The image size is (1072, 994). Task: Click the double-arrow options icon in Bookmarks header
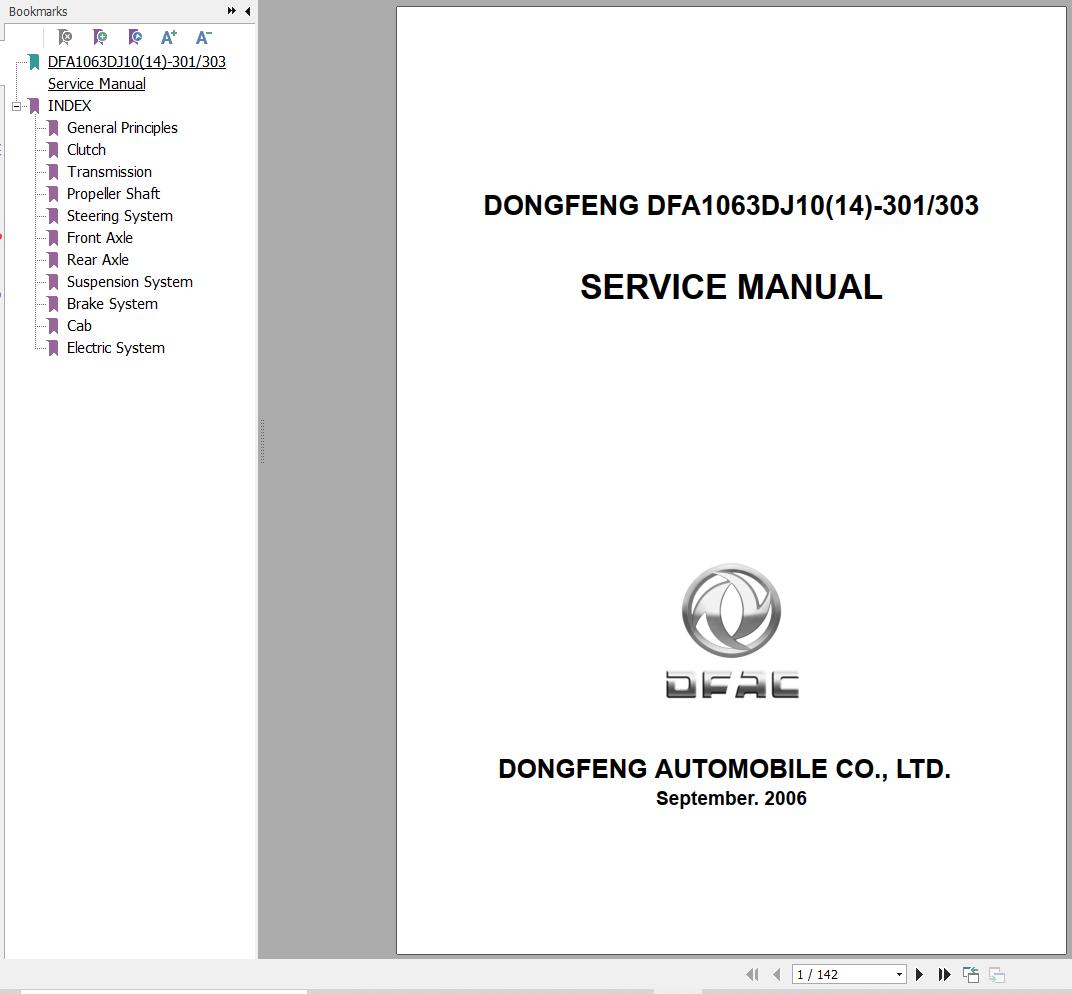point(232,11)
